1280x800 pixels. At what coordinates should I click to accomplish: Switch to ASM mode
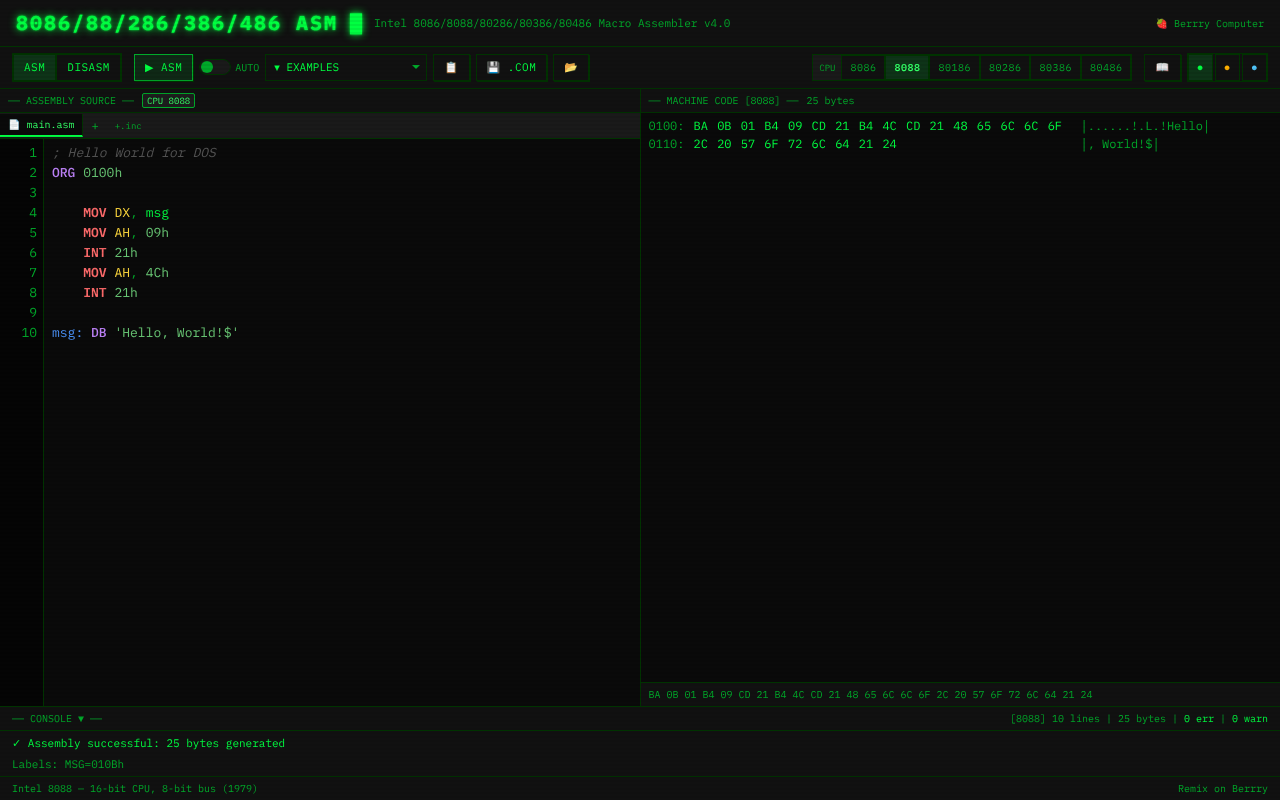click(35, 68)
